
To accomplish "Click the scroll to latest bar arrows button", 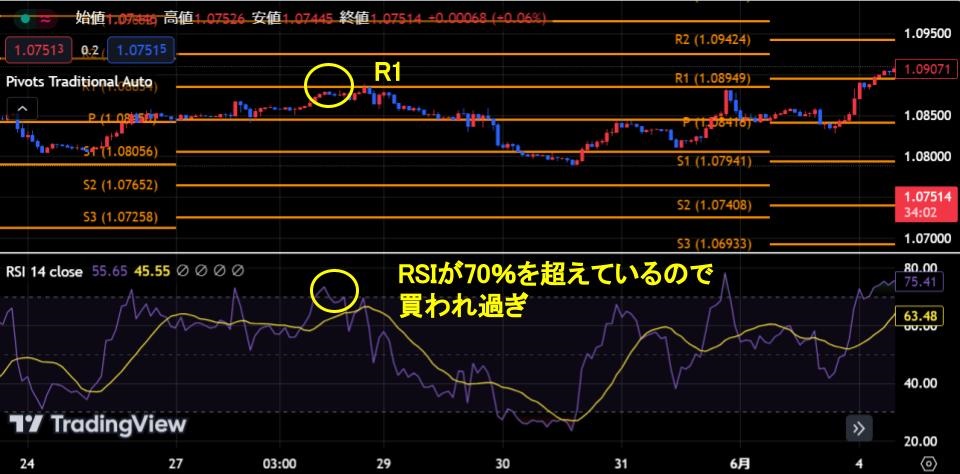I will 858,429.
